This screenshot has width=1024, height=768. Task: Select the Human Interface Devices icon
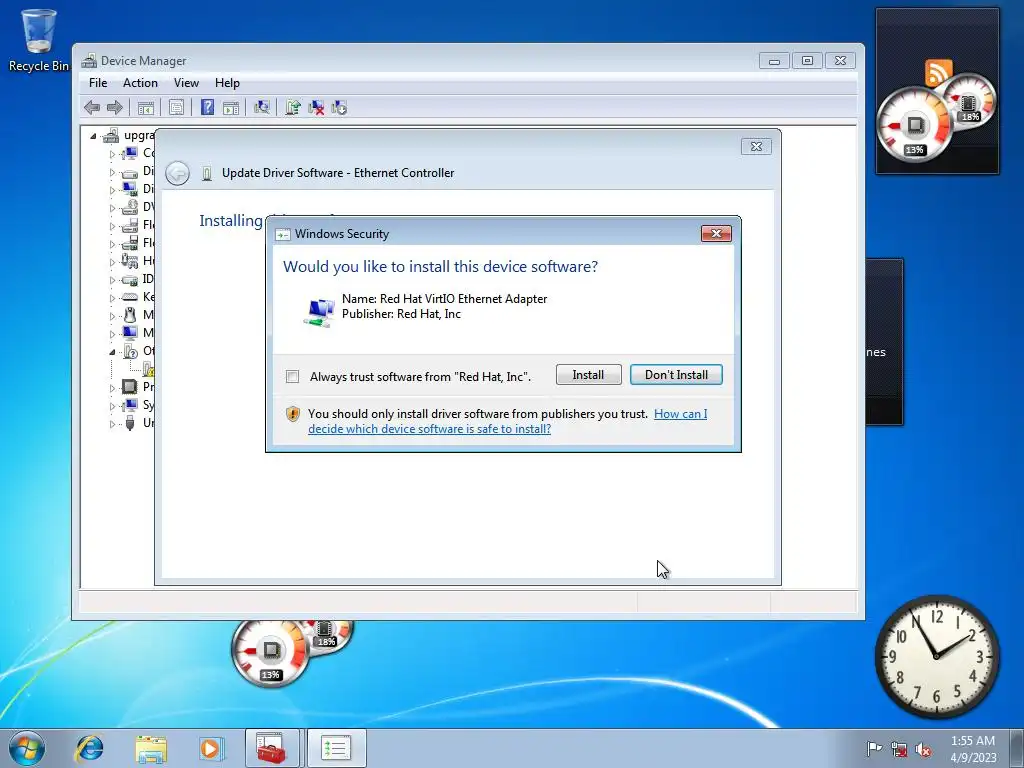point(129,261)
